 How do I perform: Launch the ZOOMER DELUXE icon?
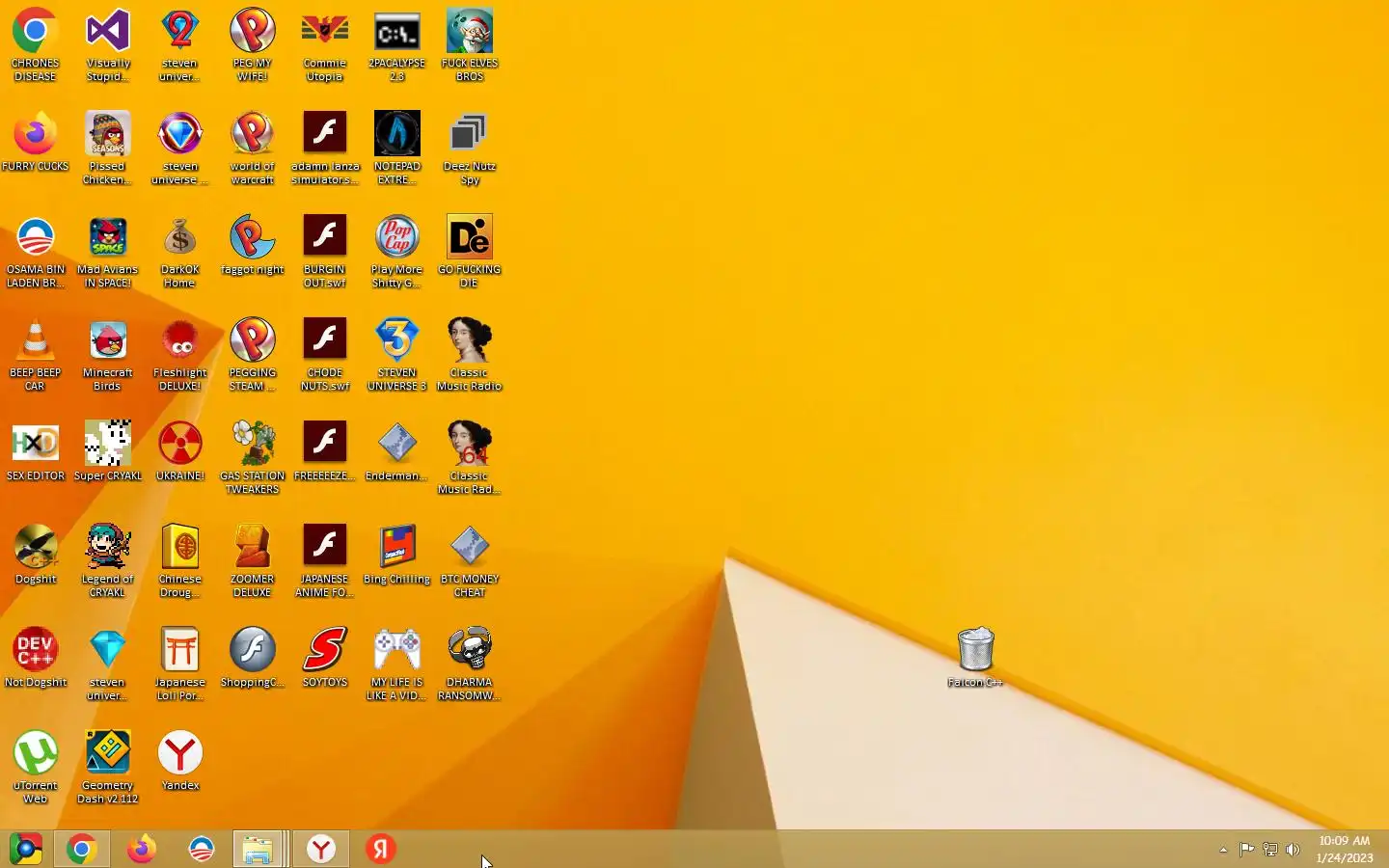click(x=252, y=560)
